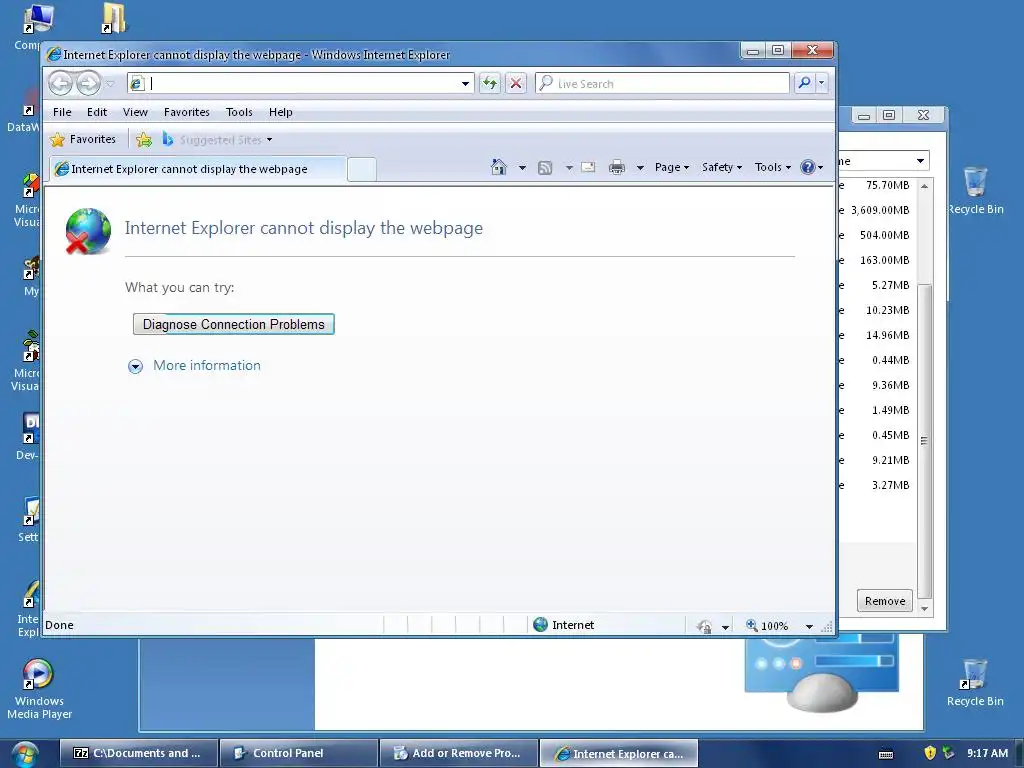Screen dimensions: 1024x768
Task: Select the 14.96MB program entry
Action: coord(875,335)
